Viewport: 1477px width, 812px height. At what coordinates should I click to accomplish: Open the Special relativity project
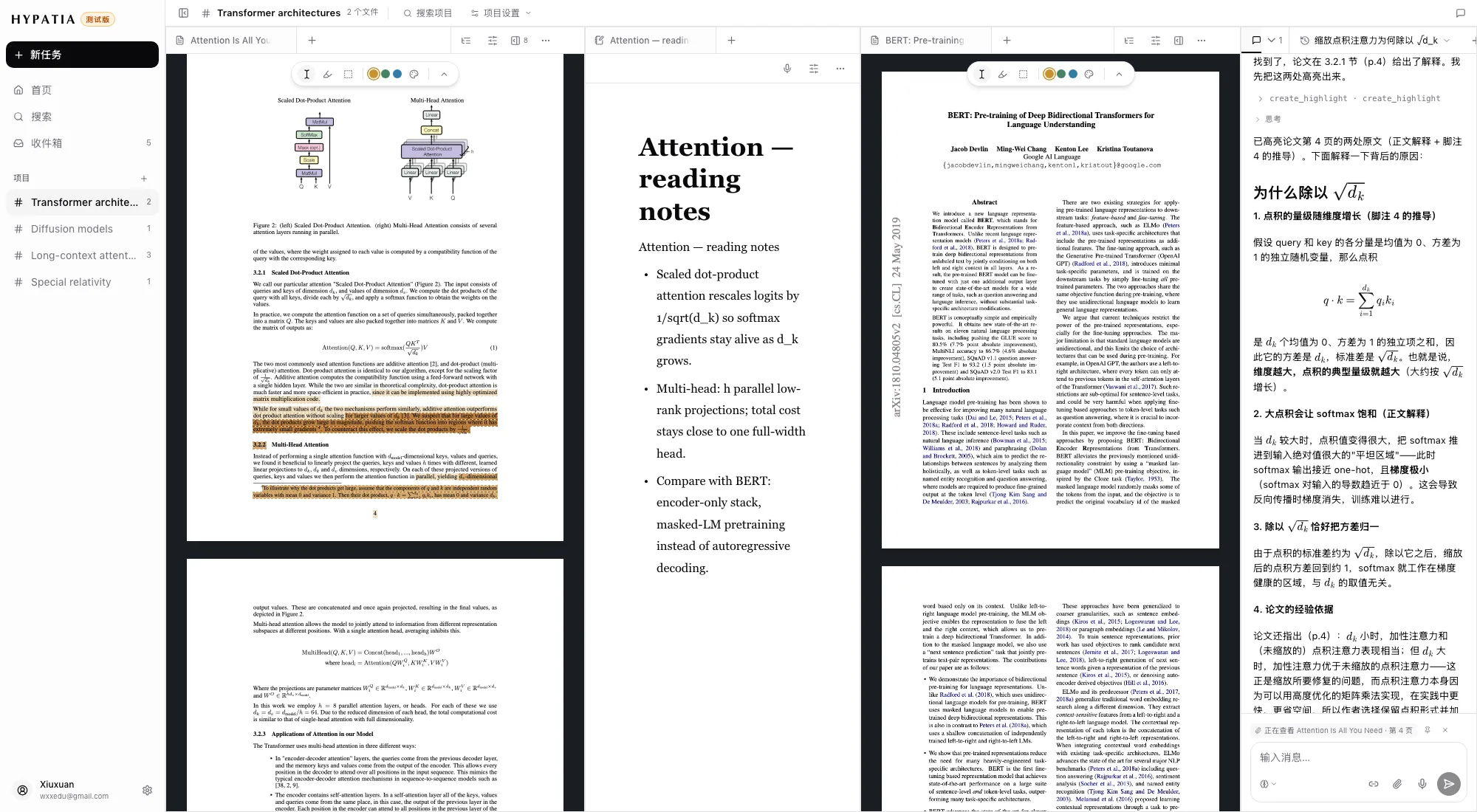click(x=82, y=282)
